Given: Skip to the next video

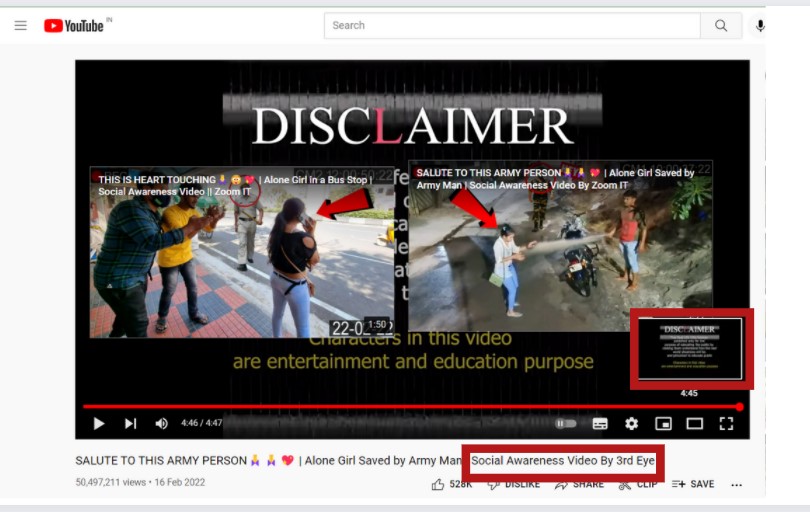Looking at the screenshot, I should point(130,424).
